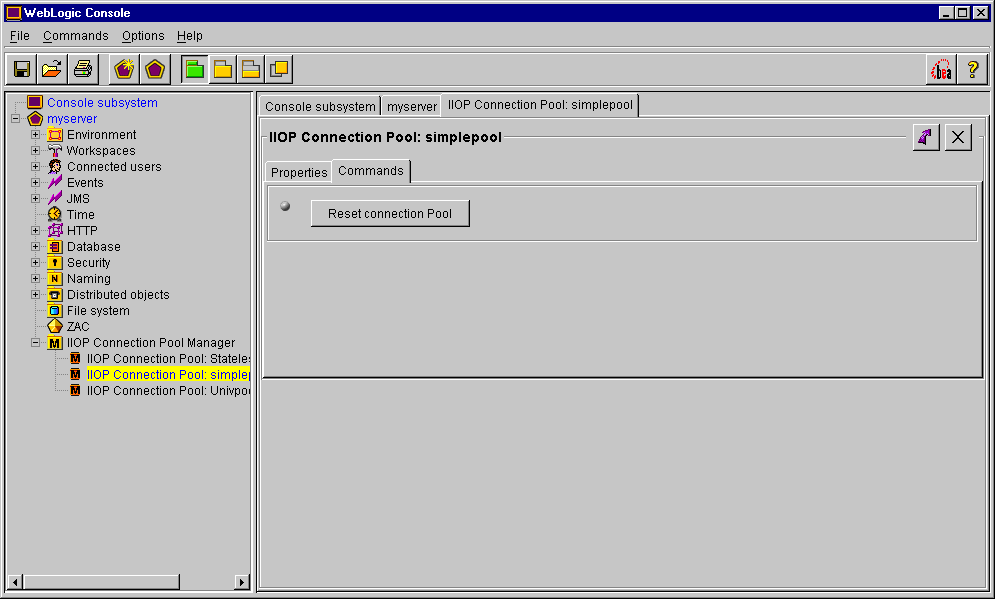Click the Naming N tree icon
The height and width of the screenshot is (602, 998).
(x=55, y=279)
